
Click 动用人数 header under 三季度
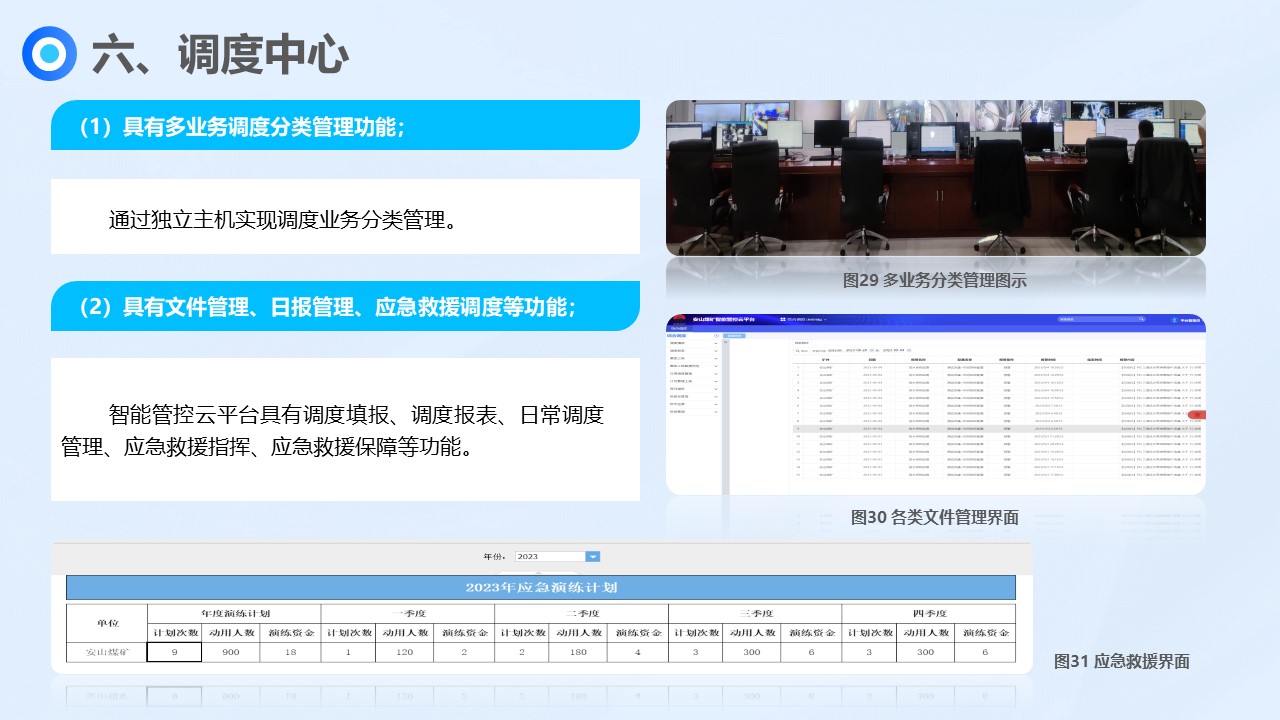pos(752,632)
